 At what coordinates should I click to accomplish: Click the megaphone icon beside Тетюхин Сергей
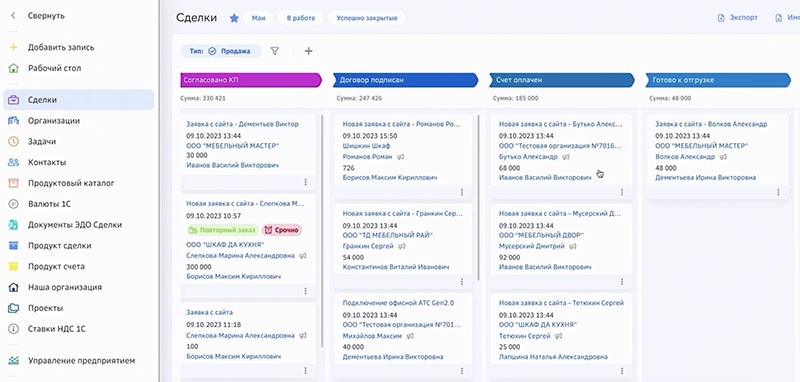point(558,337)
